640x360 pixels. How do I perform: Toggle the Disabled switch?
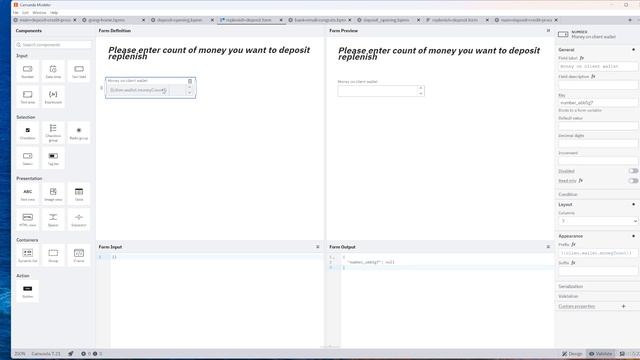[633, 171]
